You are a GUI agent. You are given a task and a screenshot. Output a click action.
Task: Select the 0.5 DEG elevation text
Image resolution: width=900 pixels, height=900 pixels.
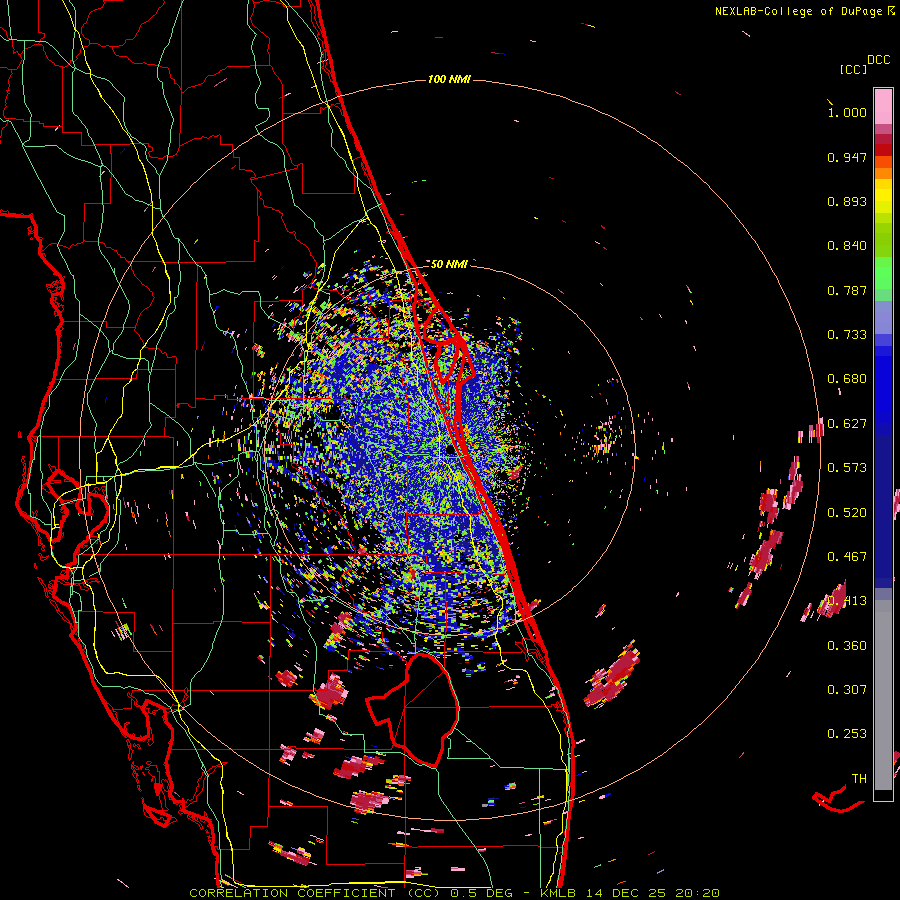481,893
